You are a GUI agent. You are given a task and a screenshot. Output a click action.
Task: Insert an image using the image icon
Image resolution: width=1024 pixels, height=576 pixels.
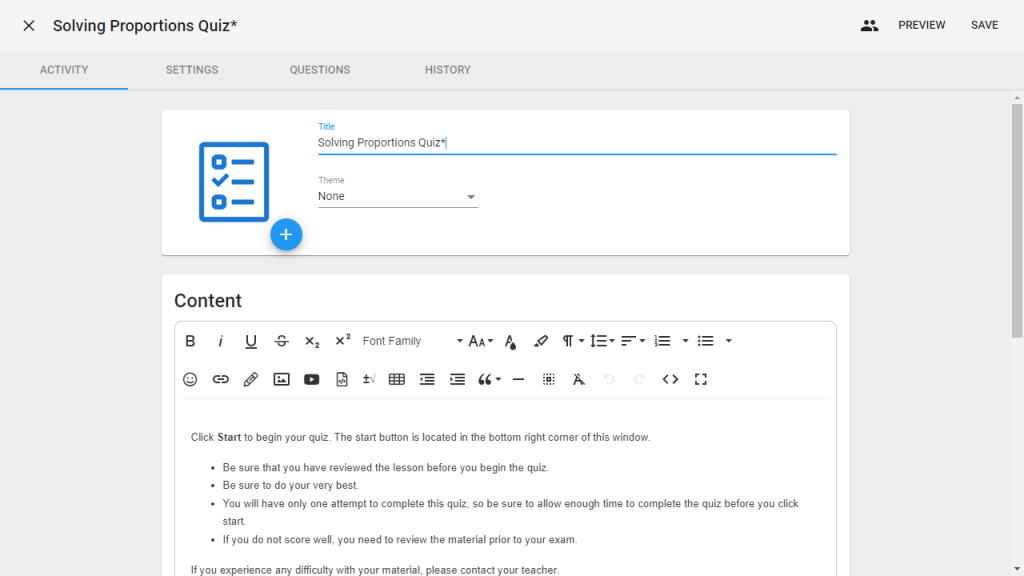pyautogui.click(x=281, y=379)
